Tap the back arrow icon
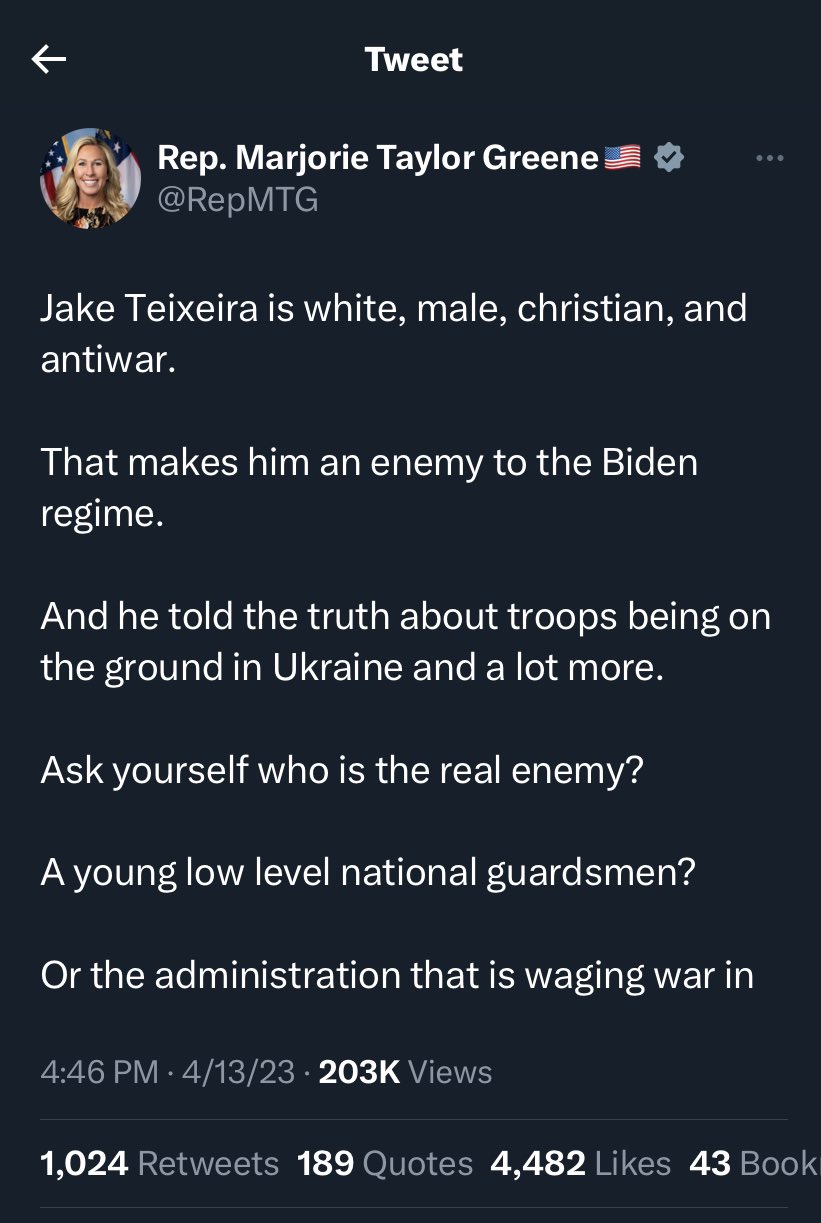821x1223 pixels. coord(49,60)
